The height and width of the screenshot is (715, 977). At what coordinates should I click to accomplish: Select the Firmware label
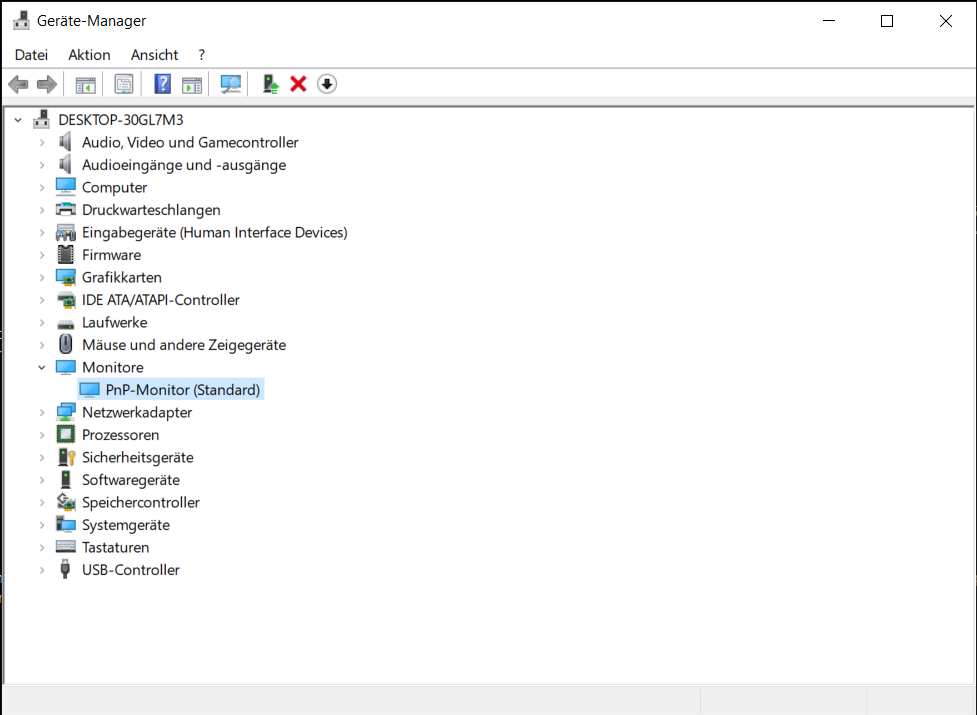pos(112,255)
